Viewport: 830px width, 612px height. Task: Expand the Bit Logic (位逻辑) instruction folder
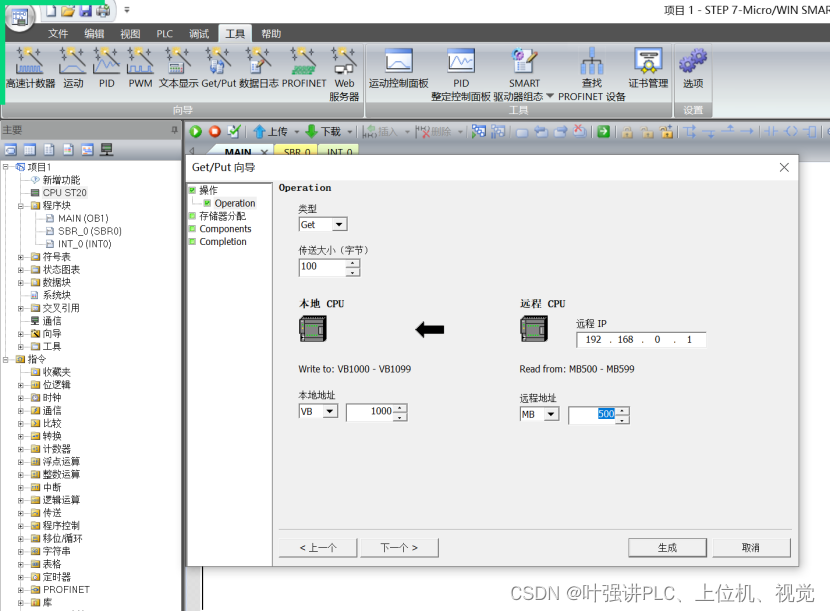click(x=21, y=385)
